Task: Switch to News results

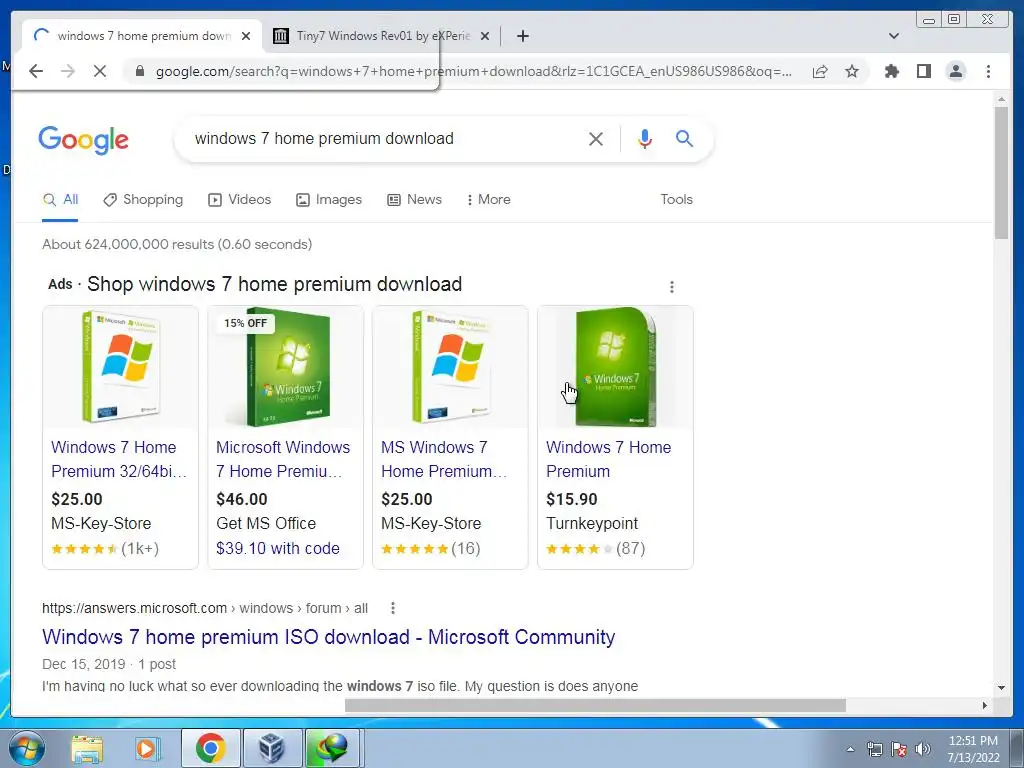Action: 414,200
